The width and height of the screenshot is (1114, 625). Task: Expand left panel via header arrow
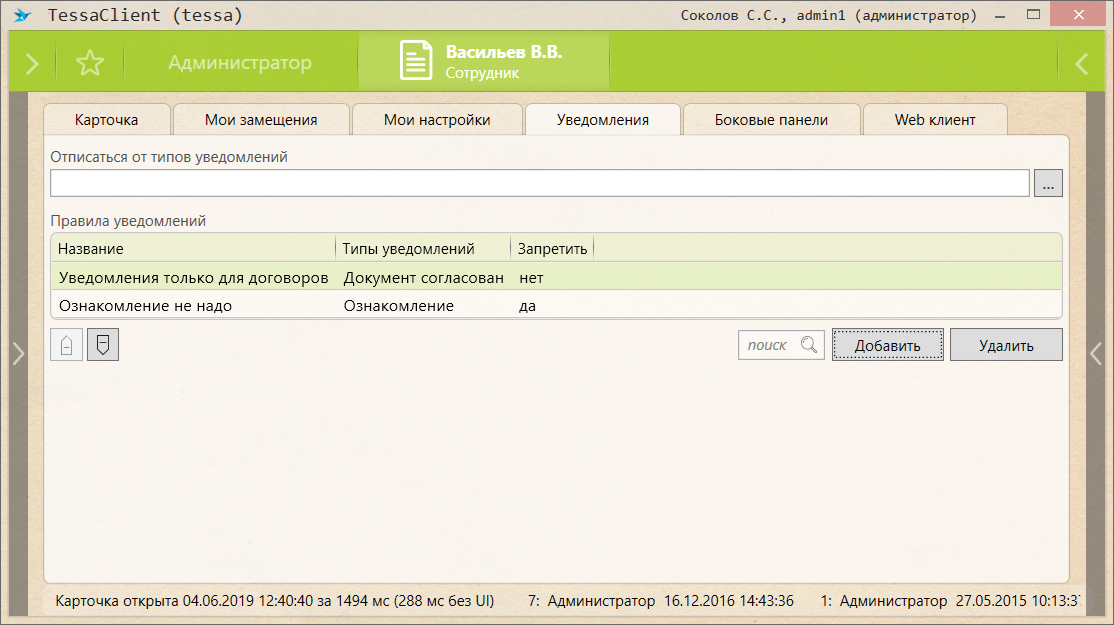(32, 63)
